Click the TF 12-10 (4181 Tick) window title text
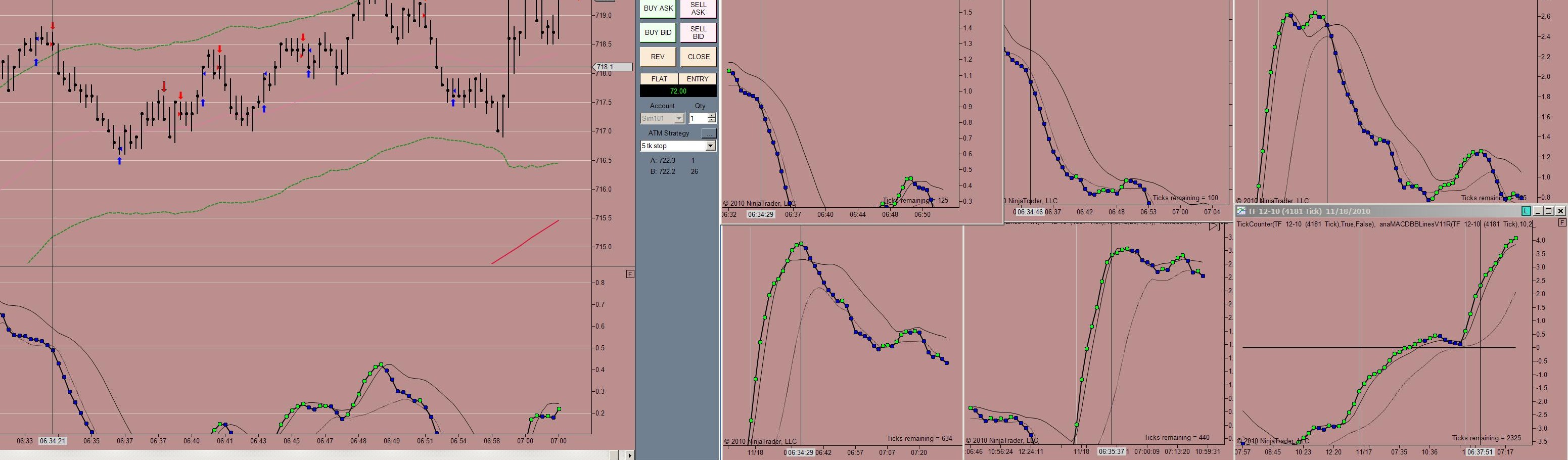The width and height of the screenshot is (1568, 460). point(1309,211)
